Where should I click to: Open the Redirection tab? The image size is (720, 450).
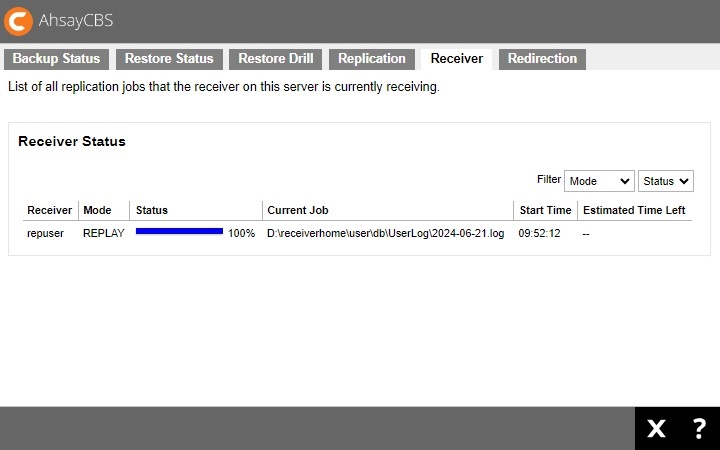point(542,59)
